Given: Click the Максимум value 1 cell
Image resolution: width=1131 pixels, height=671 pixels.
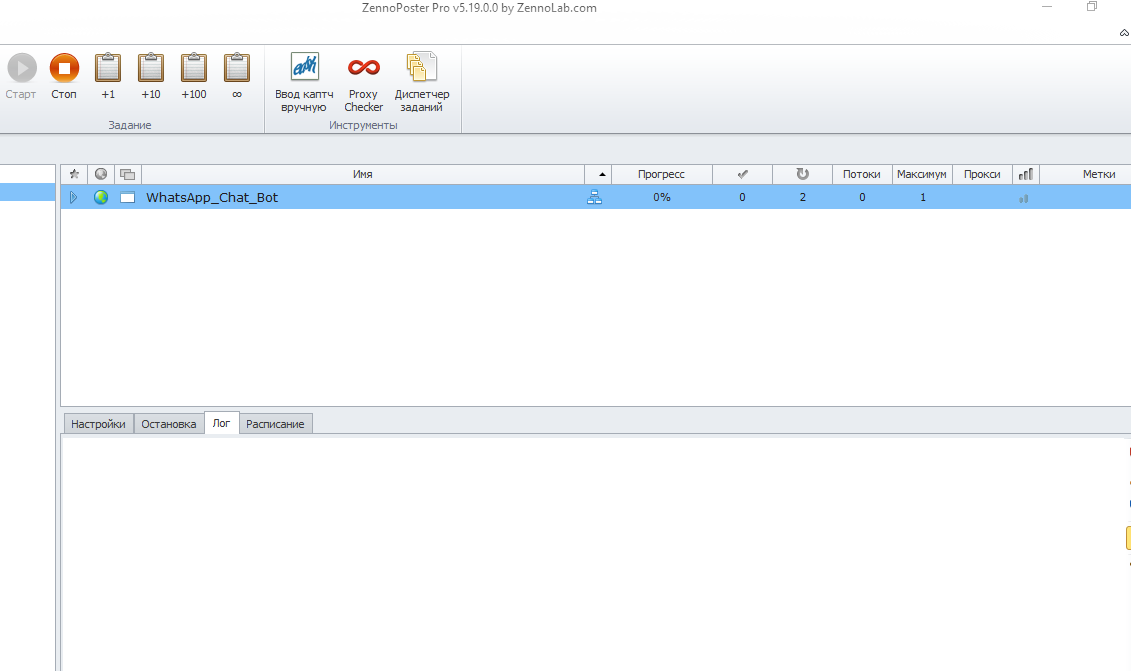Looking at the screenshot, I should (922, 197).
